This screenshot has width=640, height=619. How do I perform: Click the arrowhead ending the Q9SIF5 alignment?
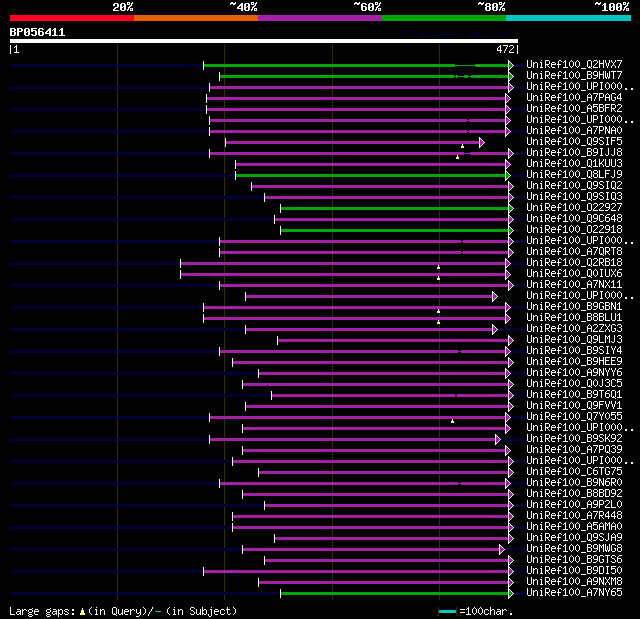click(482, 142)
